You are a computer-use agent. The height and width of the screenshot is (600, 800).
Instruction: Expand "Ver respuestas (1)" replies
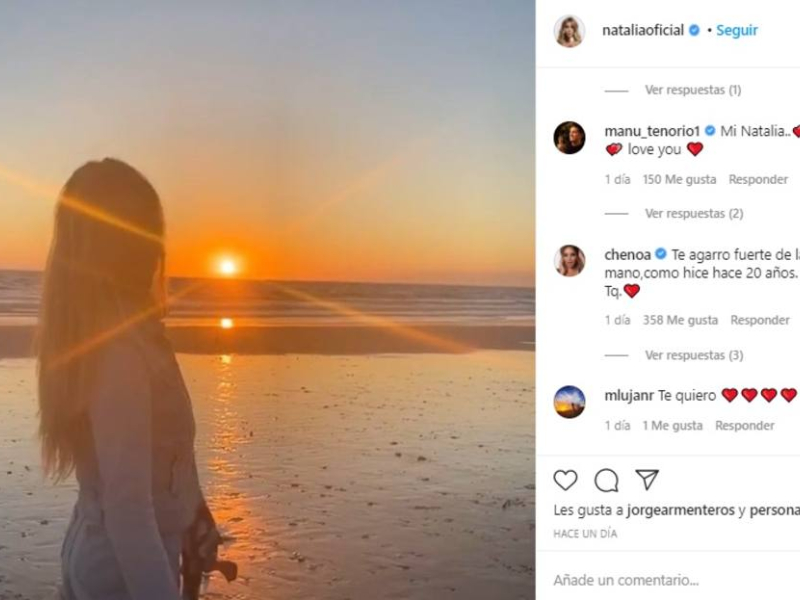pyautogui.click(x=692, y=90)
